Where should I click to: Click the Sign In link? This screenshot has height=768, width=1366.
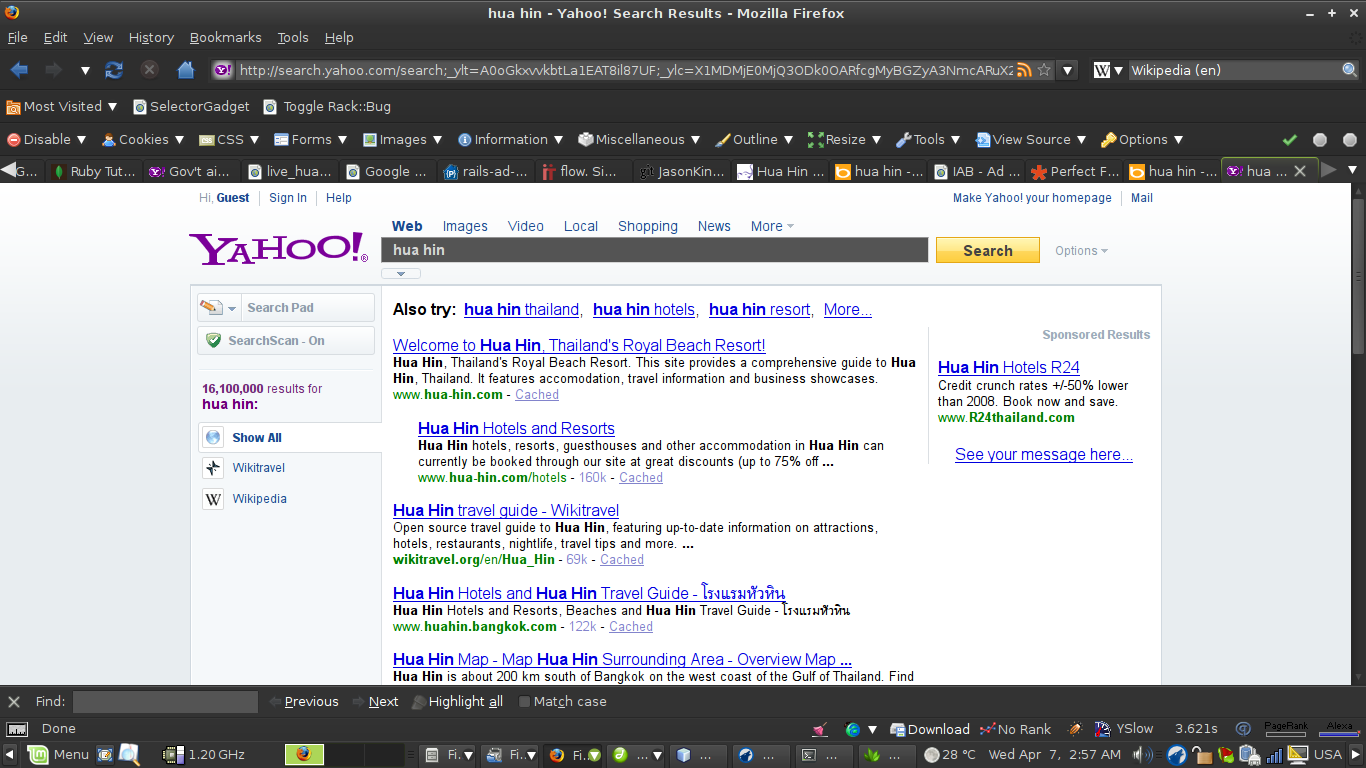click(288, 198)
